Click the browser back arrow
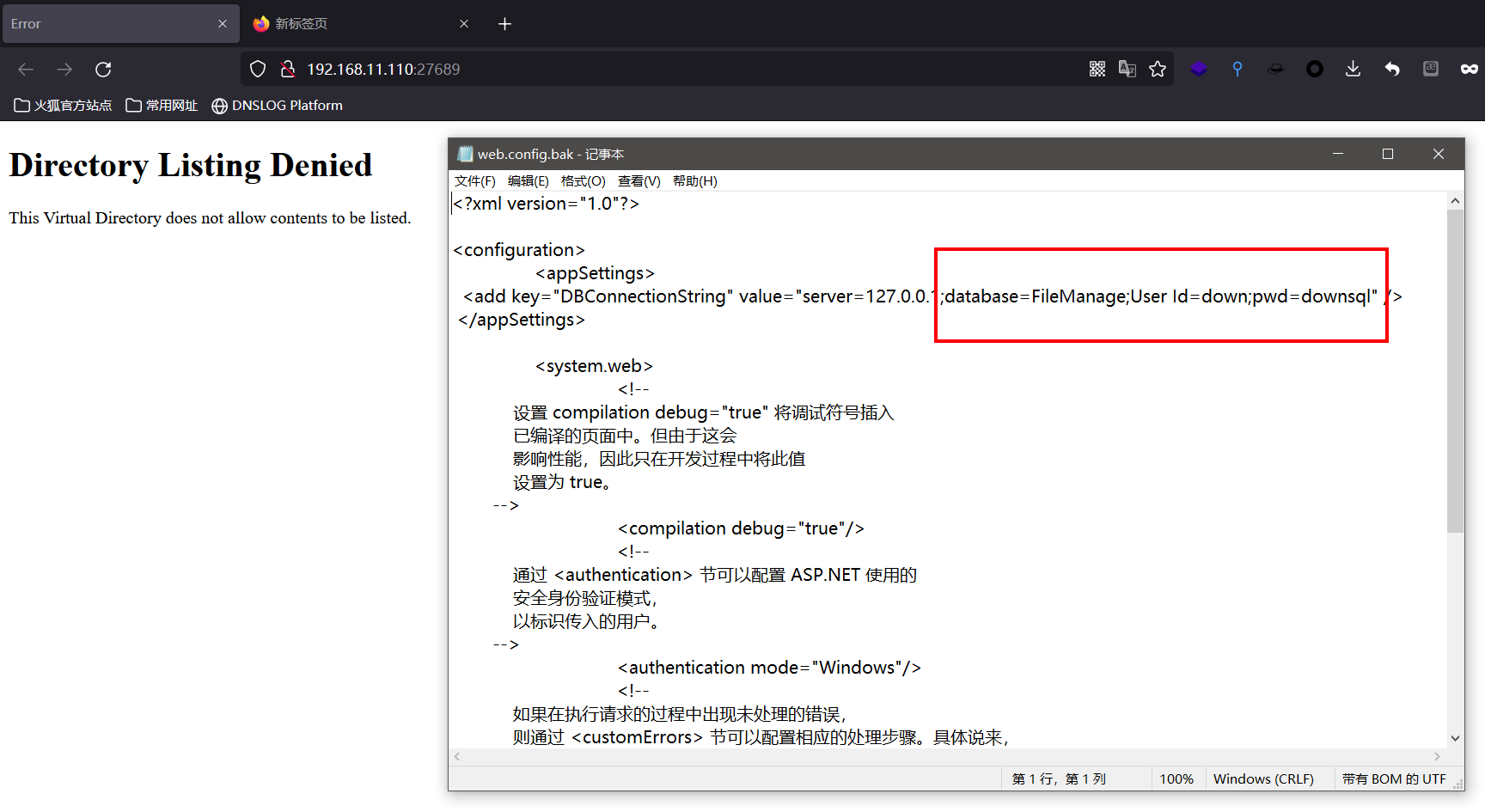Viewport: 1485px width, 812px height. pyautogui.click(x=26, y=70)
